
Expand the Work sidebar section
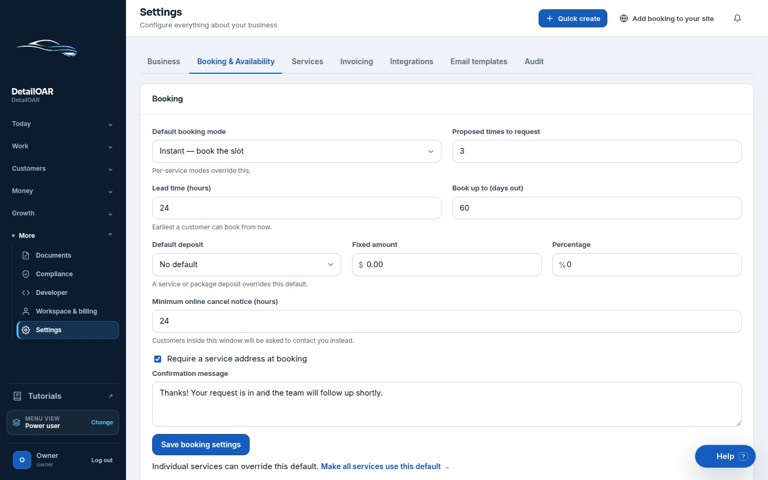click(63, 146)
